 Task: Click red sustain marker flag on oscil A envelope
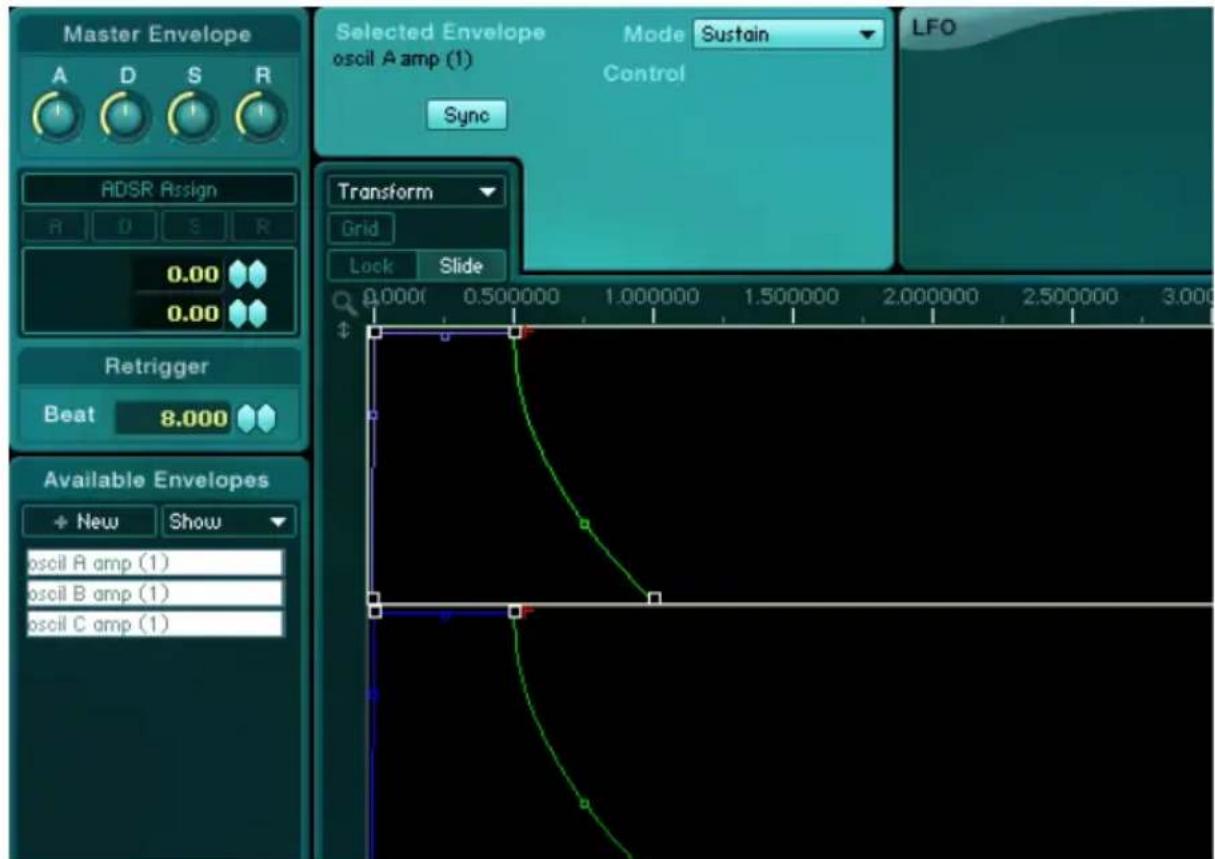point(527,330)
